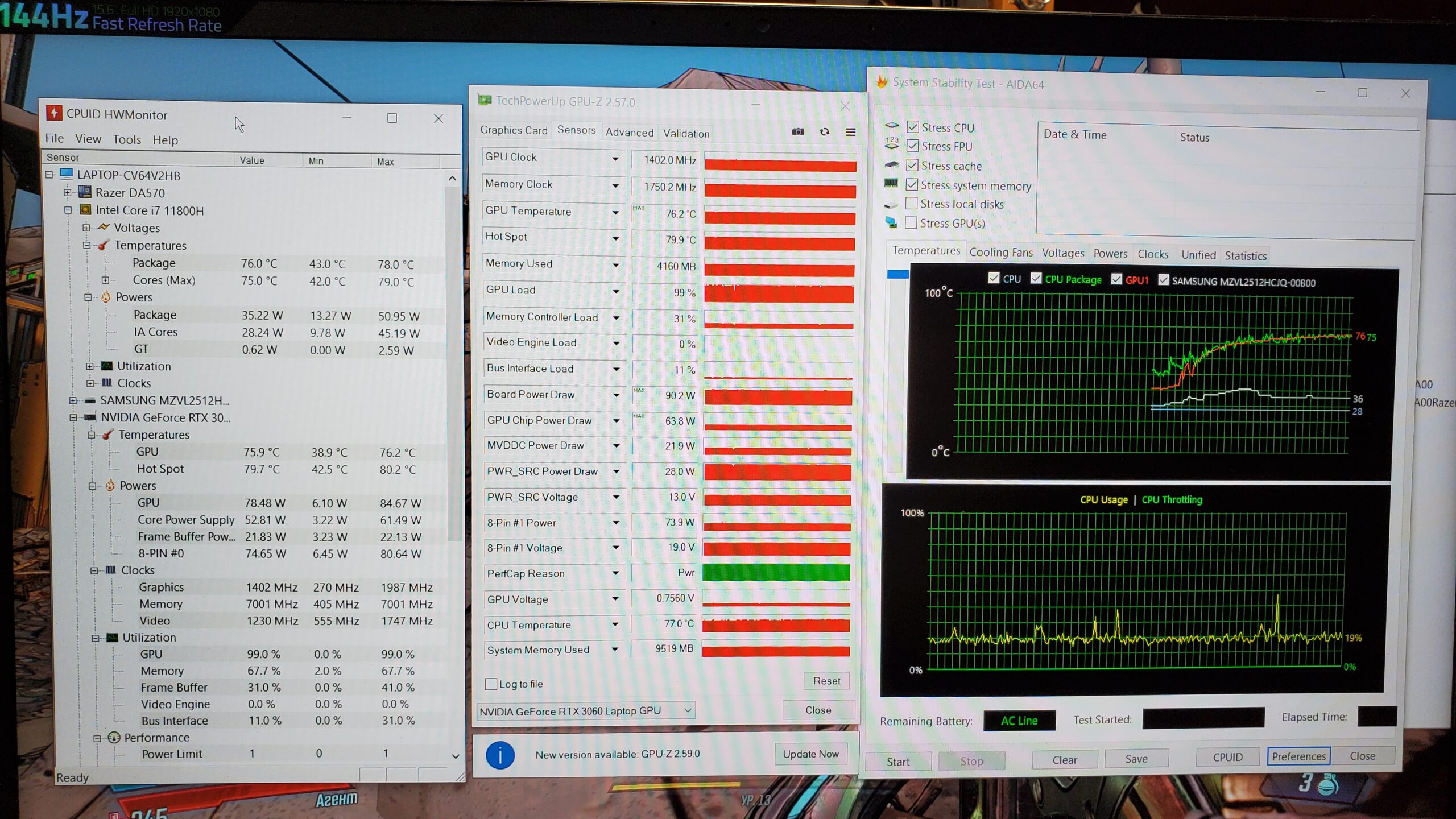1456x819 pixels.
Task: Click AIDA64 Start button
Action: coord(898,761)
